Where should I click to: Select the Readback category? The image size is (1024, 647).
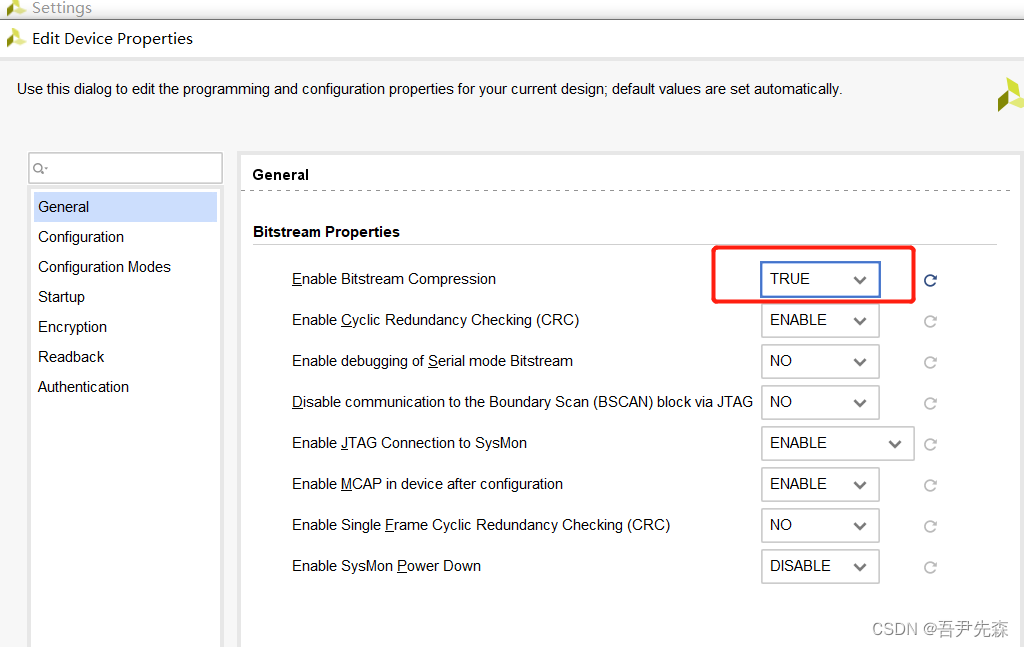pyautogui.click(x=125, y=357)
